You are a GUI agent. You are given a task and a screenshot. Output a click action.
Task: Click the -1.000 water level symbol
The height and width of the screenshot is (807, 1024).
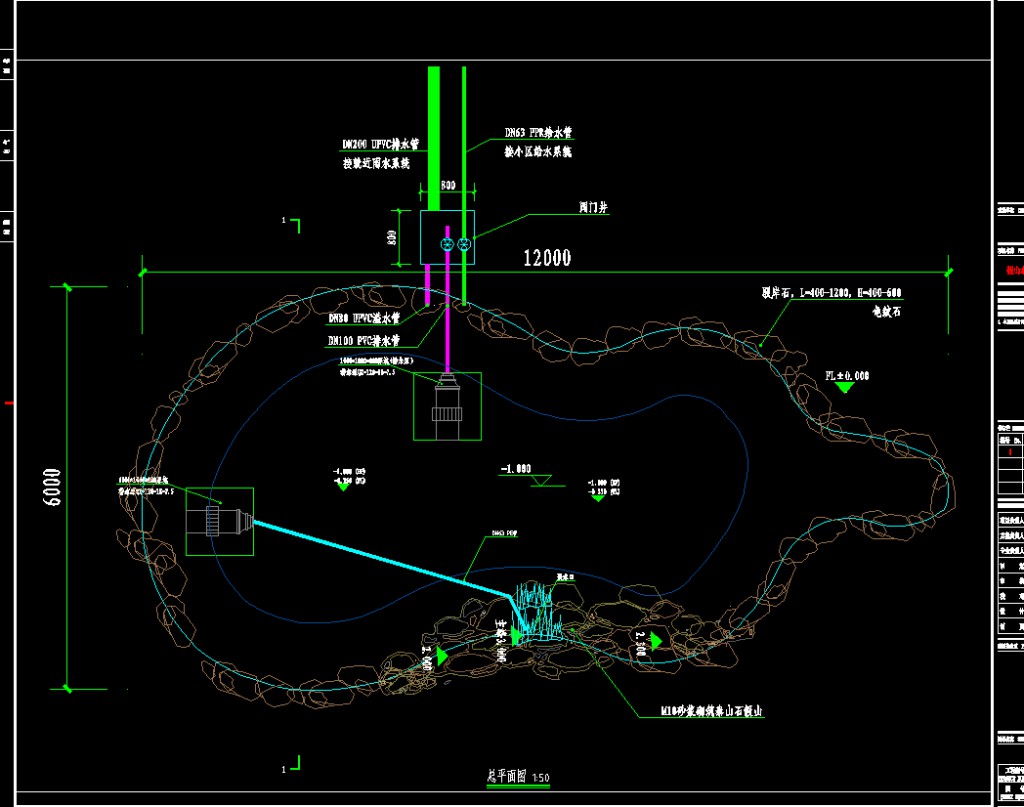pyautogui.click(x=546, y=482)
